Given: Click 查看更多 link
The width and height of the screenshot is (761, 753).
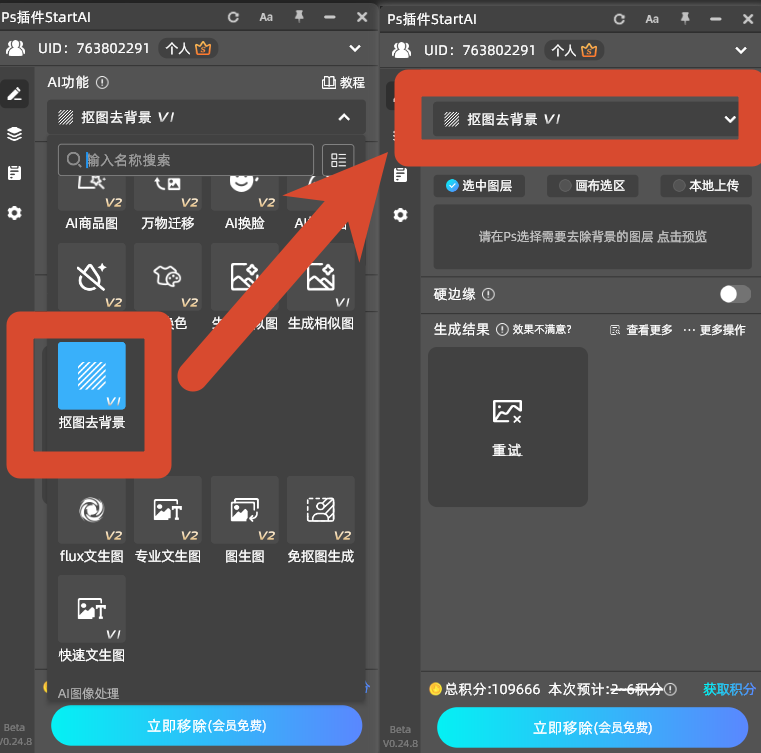Looking at the screenshot, I should point(641,330).
